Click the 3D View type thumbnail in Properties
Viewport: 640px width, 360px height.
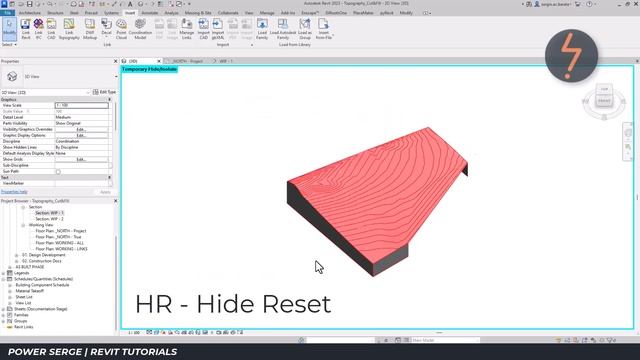pyautogui.click(x=12, y=76)
